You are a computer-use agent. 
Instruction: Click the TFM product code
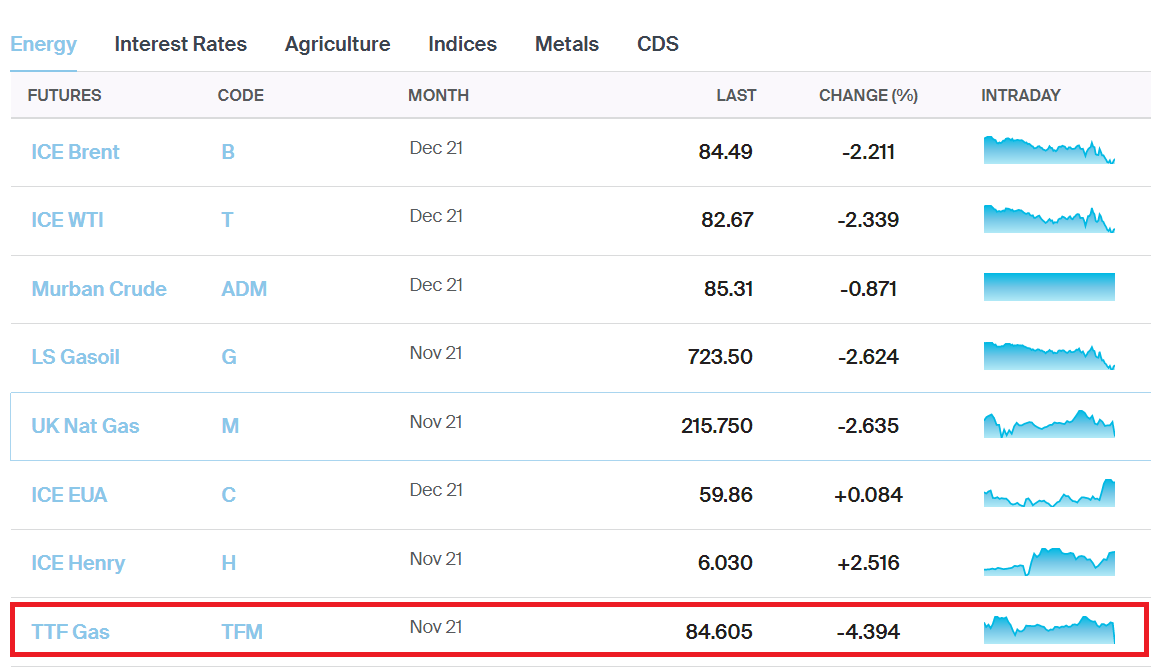tap(241, 632)
